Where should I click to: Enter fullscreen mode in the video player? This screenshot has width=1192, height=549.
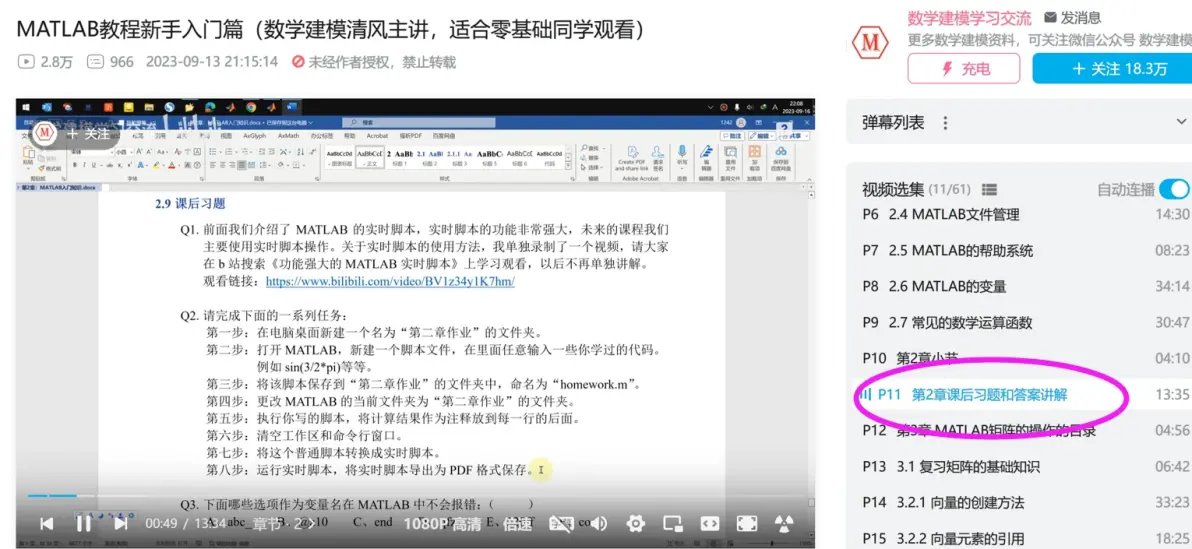[747, 523]
